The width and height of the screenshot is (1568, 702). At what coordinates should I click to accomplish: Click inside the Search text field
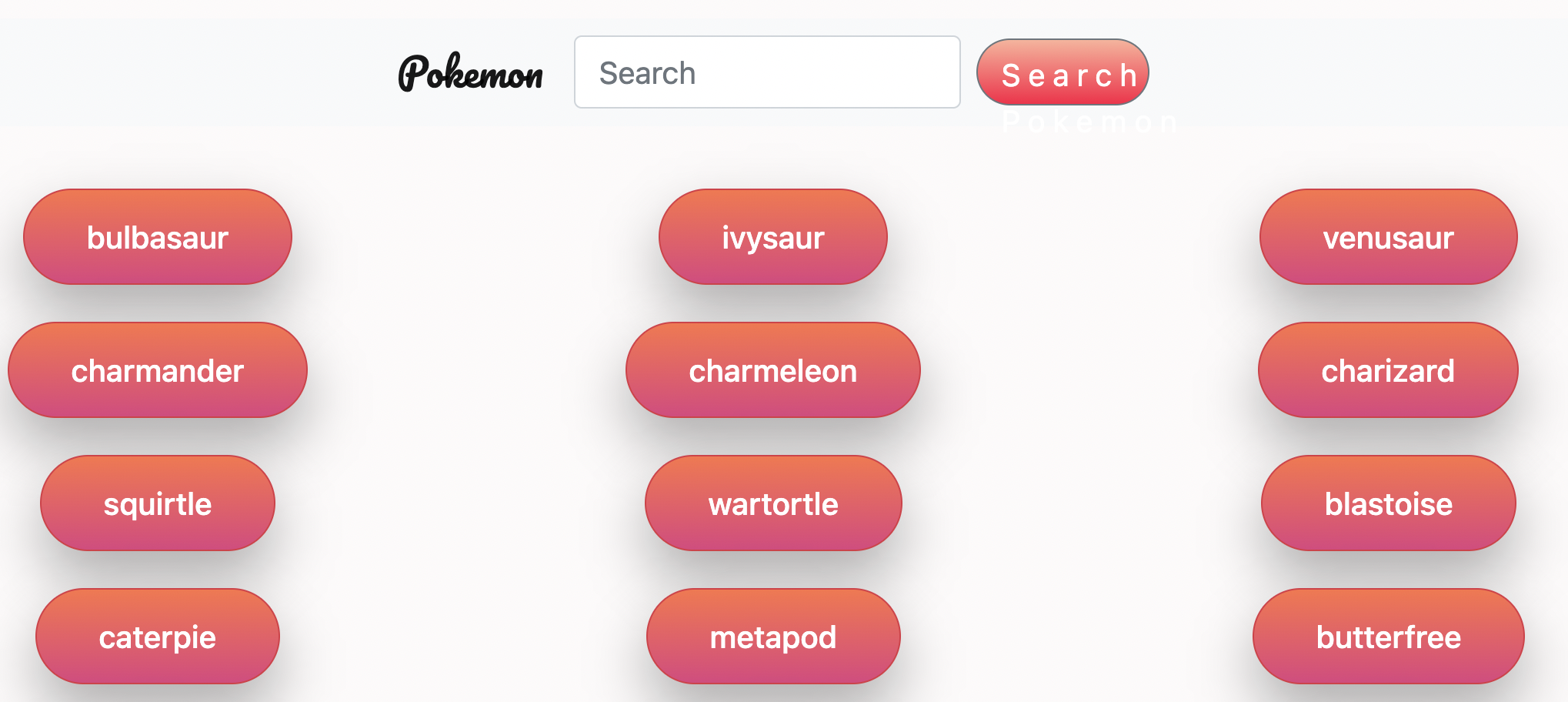pyautogui.click(x=766, y=72)
